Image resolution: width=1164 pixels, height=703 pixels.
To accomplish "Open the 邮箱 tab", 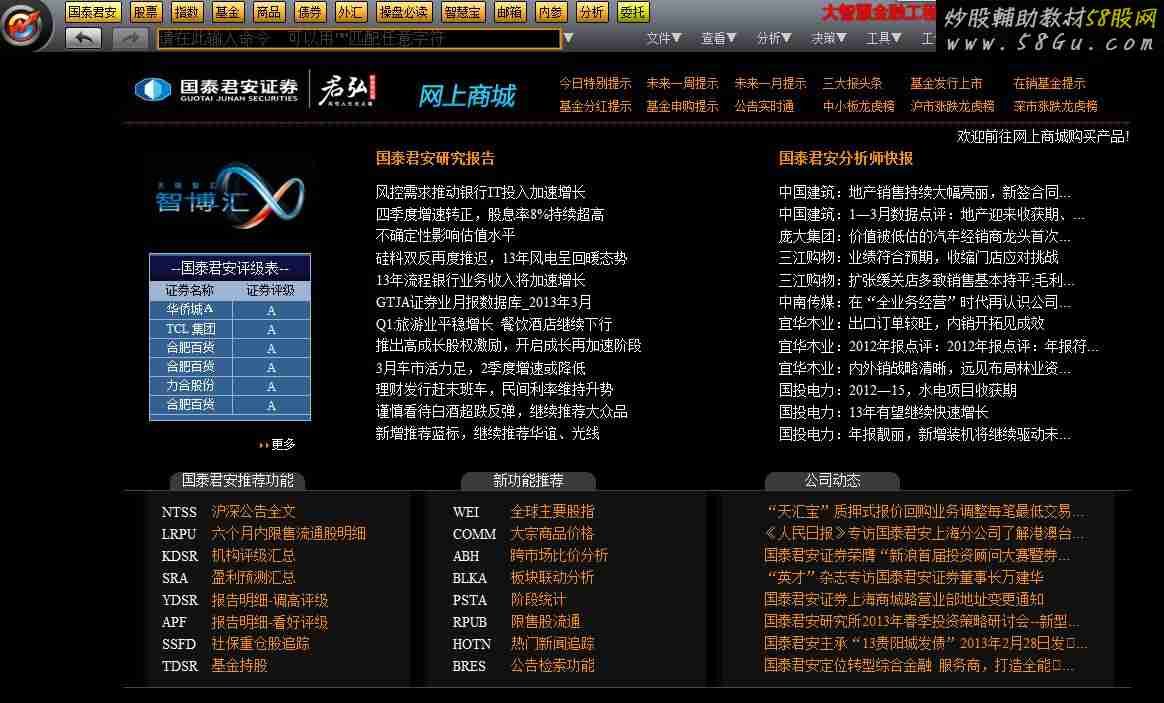I will click(x=509, y=12).
